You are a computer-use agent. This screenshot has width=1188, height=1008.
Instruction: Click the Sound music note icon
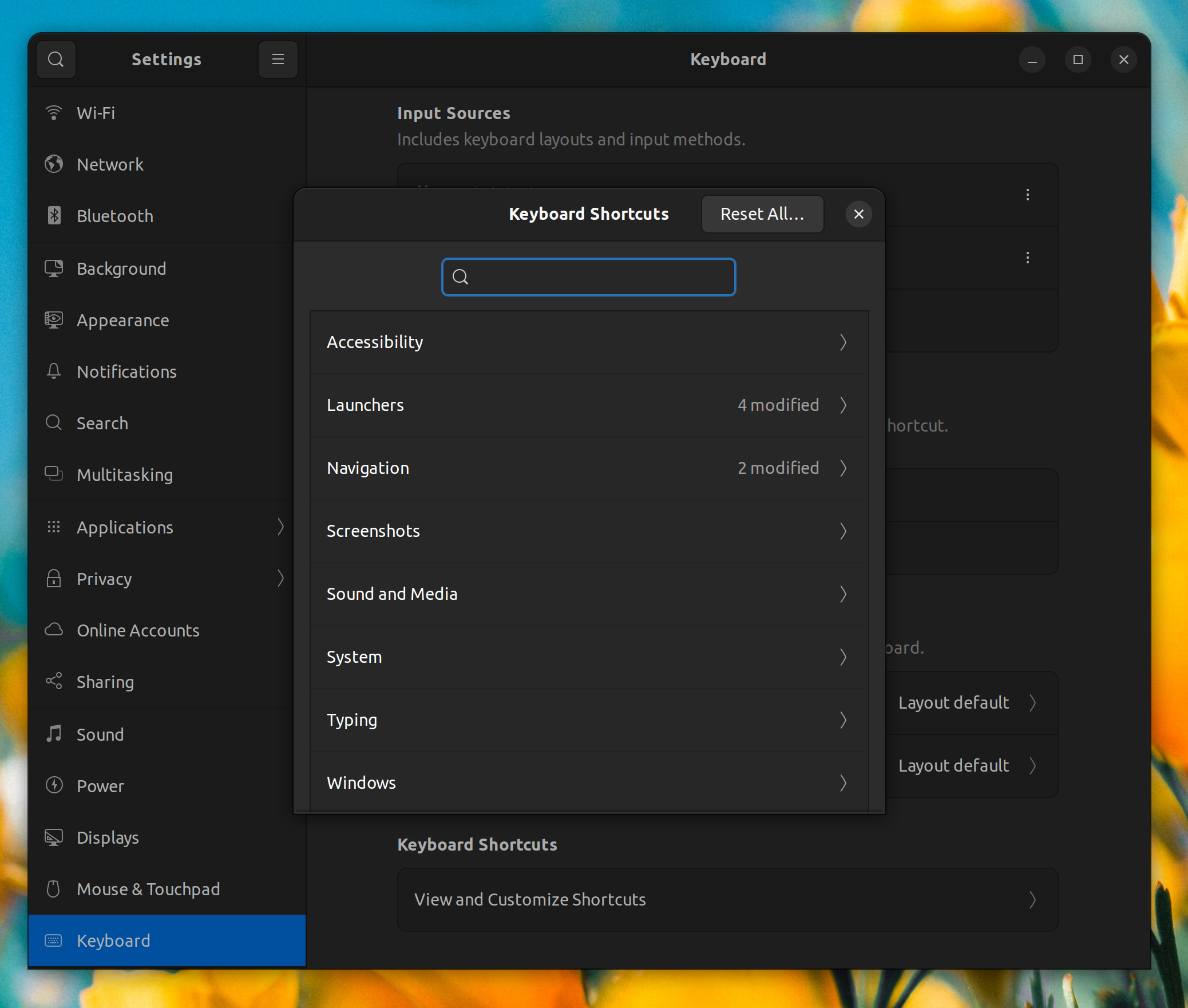coord(54,734)
